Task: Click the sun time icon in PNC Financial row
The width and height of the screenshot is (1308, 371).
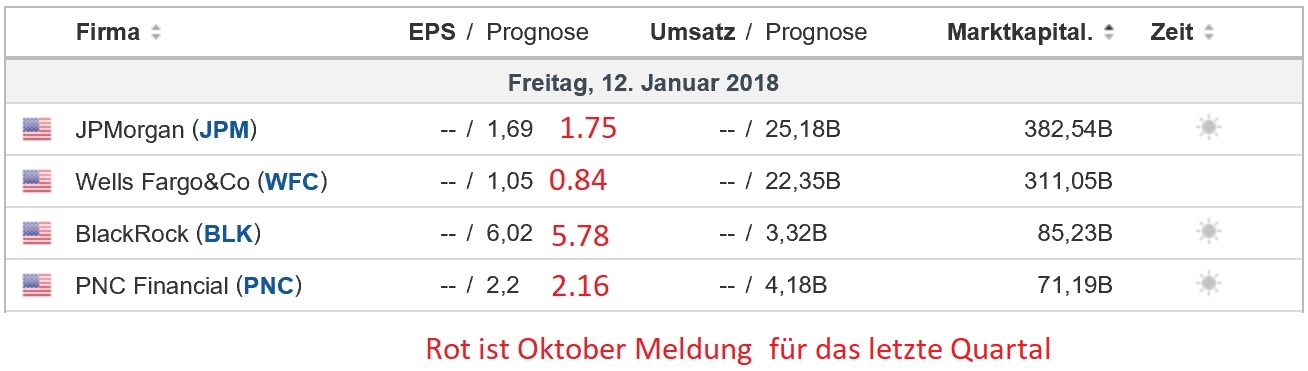Action: tap(1209, 285)
